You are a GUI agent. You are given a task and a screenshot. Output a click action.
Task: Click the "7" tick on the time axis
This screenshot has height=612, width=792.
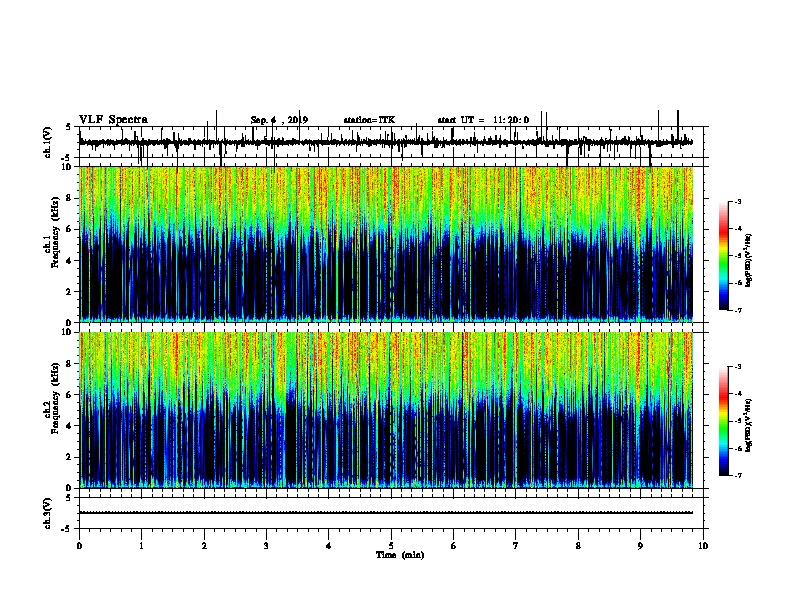516,546
